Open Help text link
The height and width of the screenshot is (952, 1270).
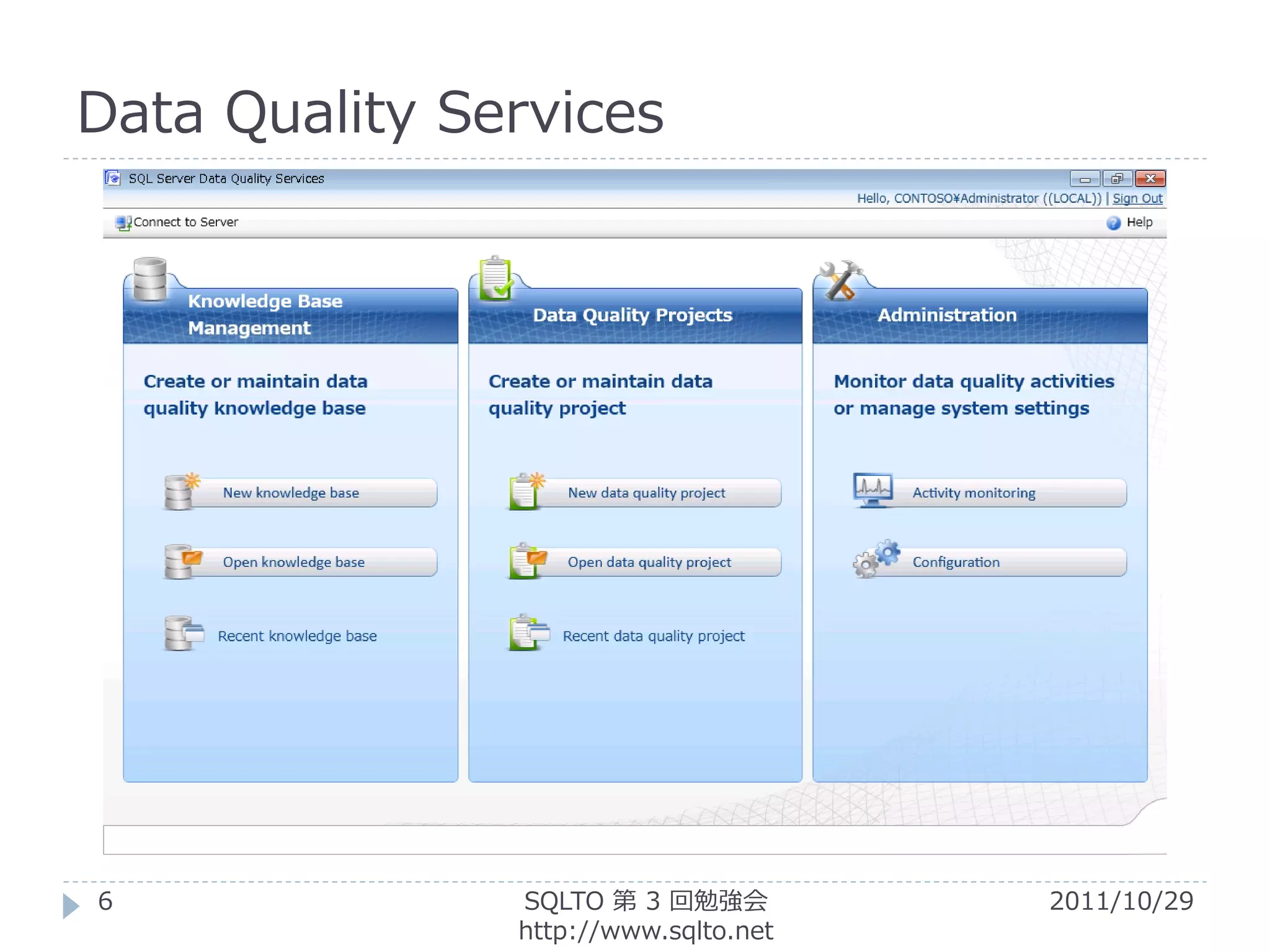(1139, 222)
